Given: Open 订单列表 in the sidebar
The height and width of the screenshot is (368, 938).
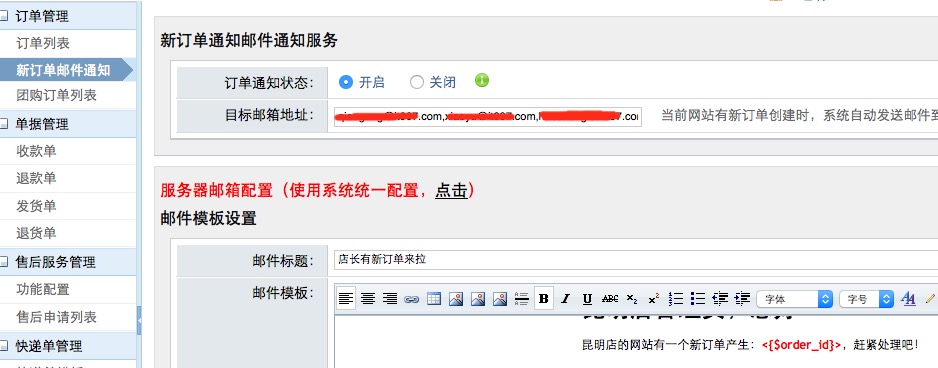Looking at the screenshot, I should point(43,43).
